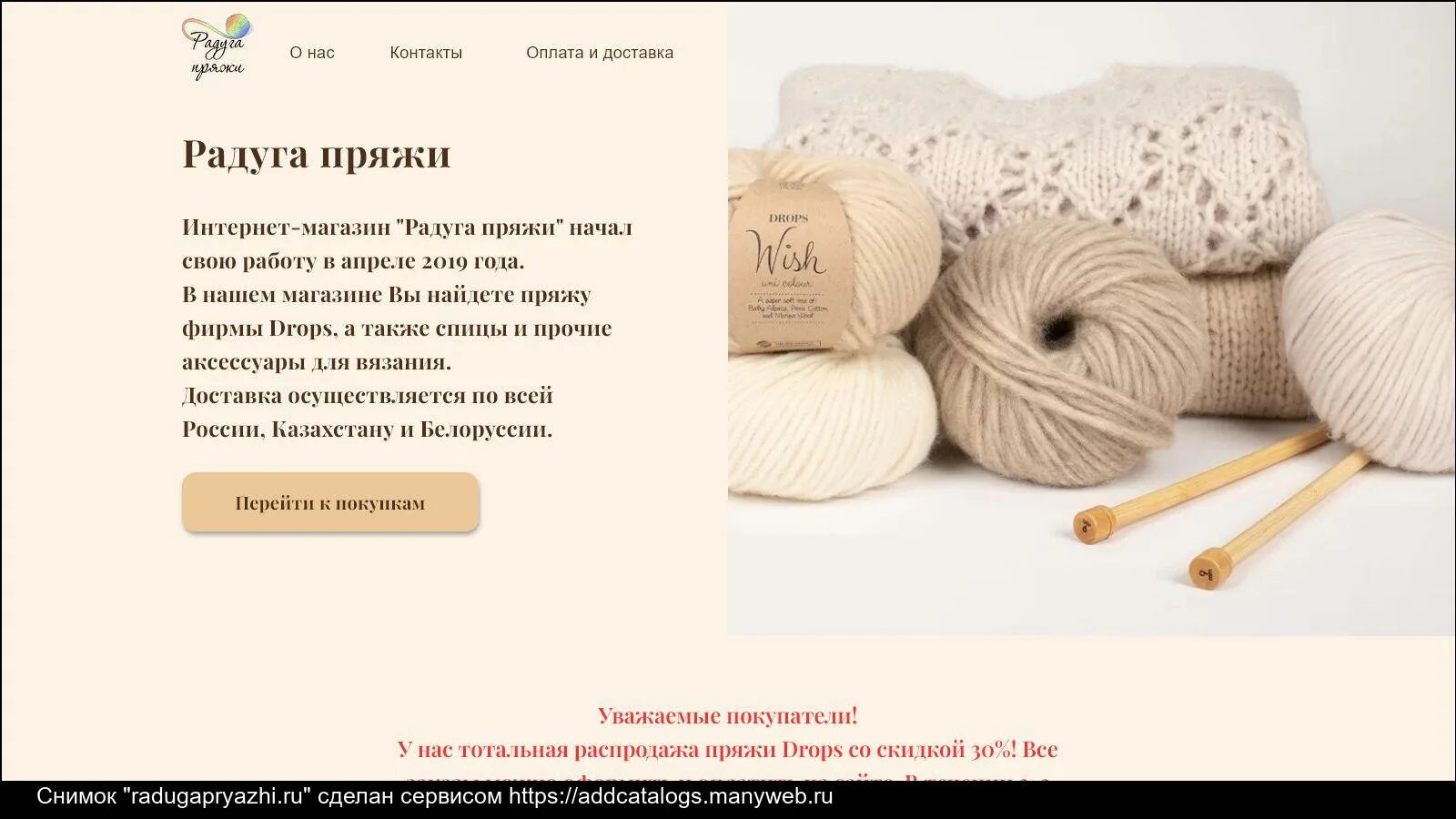Click the upper knitting needle's end cap
Screen dimensions: 1456x819
click(x=1093, y=523)
